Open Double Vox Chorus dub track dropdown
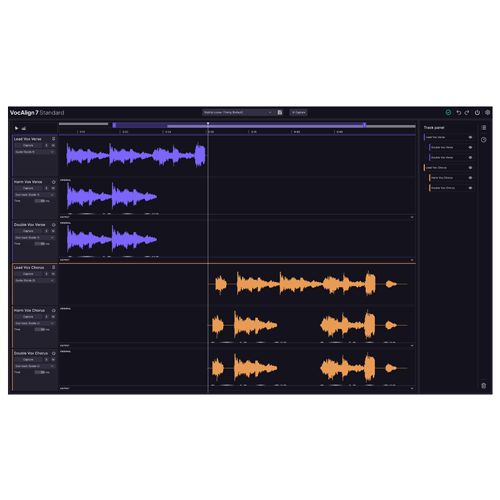This screenshot has height=500, width=500. [x=34, y=366]
